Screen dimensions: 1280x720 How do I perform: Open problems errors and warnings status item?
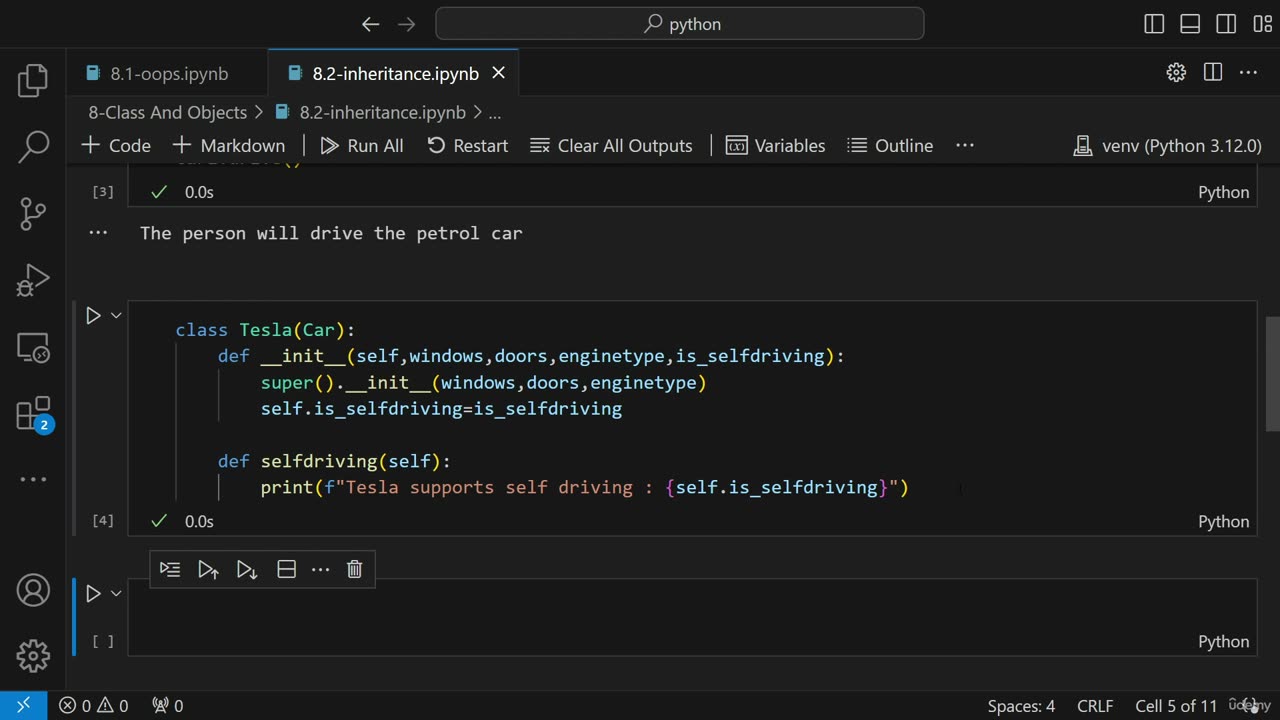coord(93,706)
